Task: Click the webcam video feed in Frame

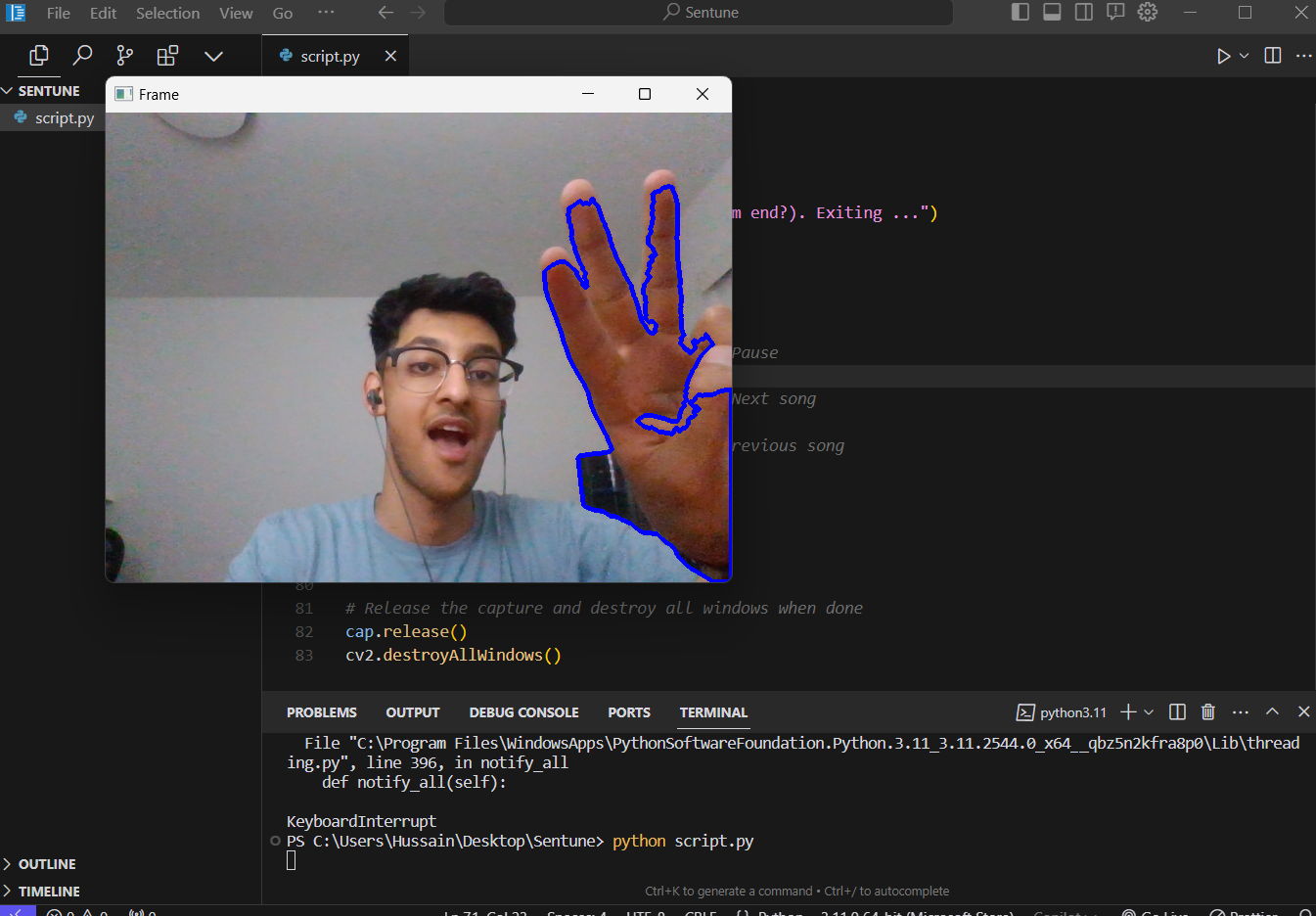Action: [419, 347]
